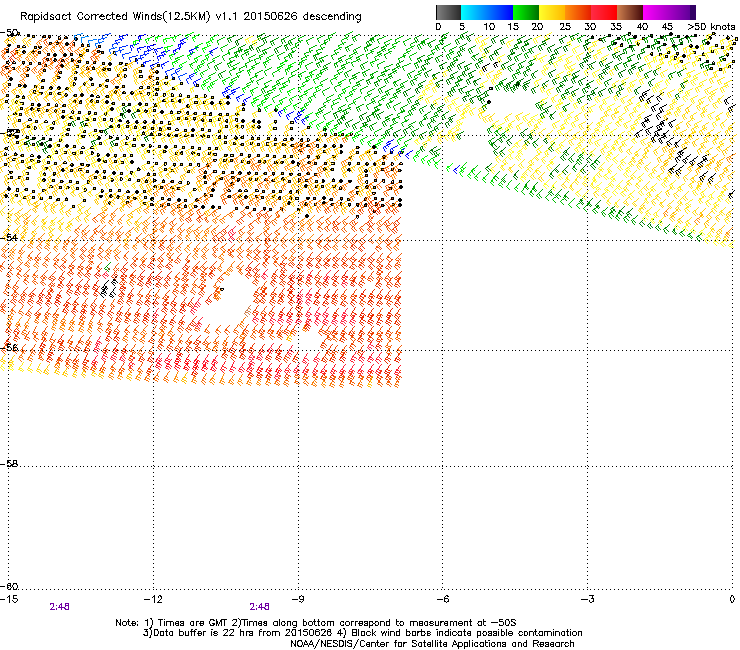740x650 pixels.
Task: Click the brown 35-40 knots legend segment
Action: (630, 12)
